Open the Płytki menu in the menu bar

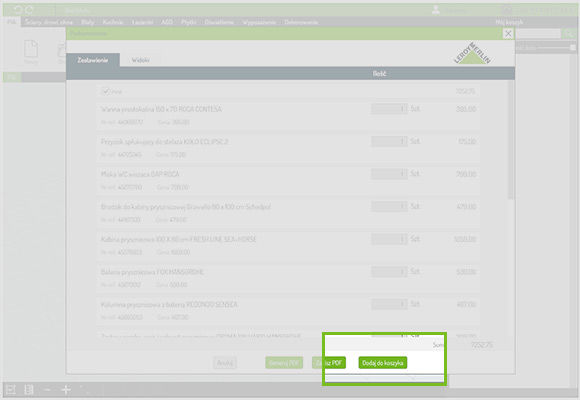(188, 22)
